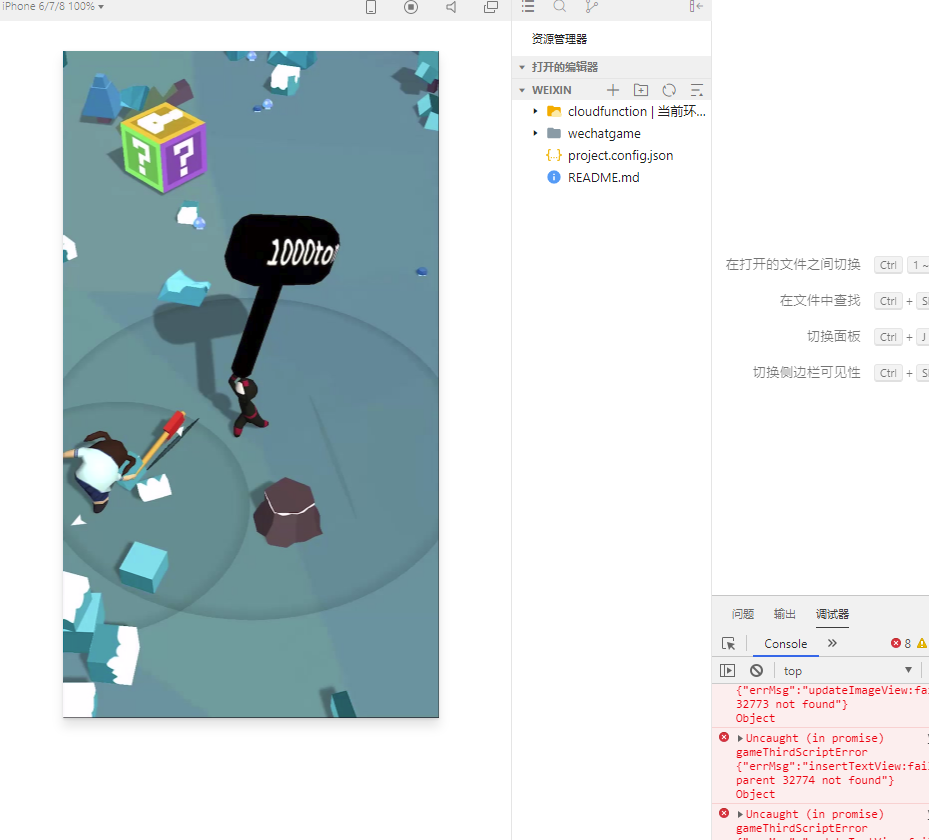
Task: Click 资源管理器 panel title
Action: [559, 39]
